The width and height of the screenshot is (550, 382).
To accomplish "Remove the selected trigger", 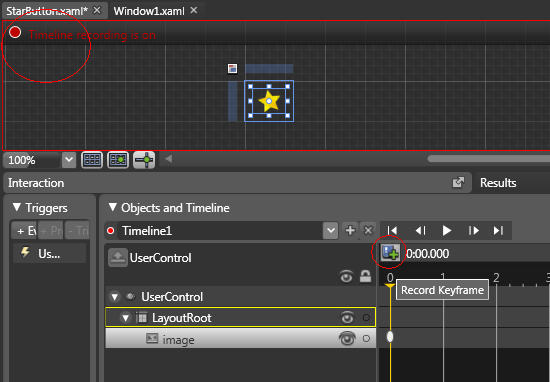I will coord(78,230).
